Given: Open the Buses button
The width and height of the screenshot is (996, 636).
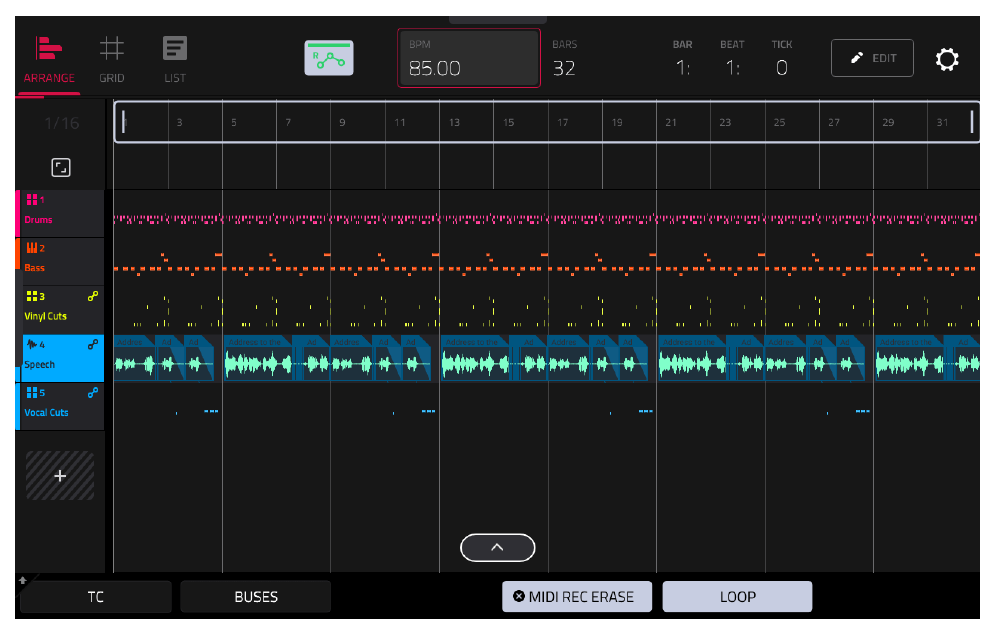Looking at the screenshot, I should pyautogui.click(x=256, y=597).
